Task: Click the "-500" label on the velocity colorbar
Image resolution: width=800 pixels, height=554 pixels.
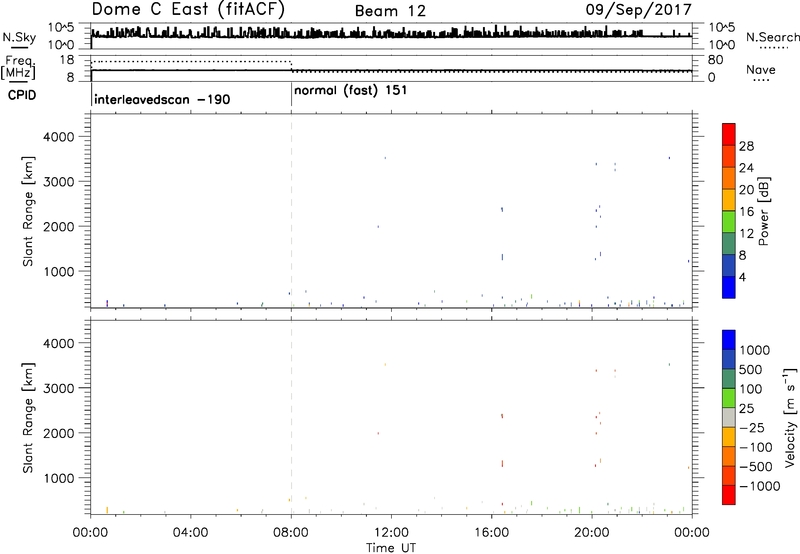Action: [756, 467]
